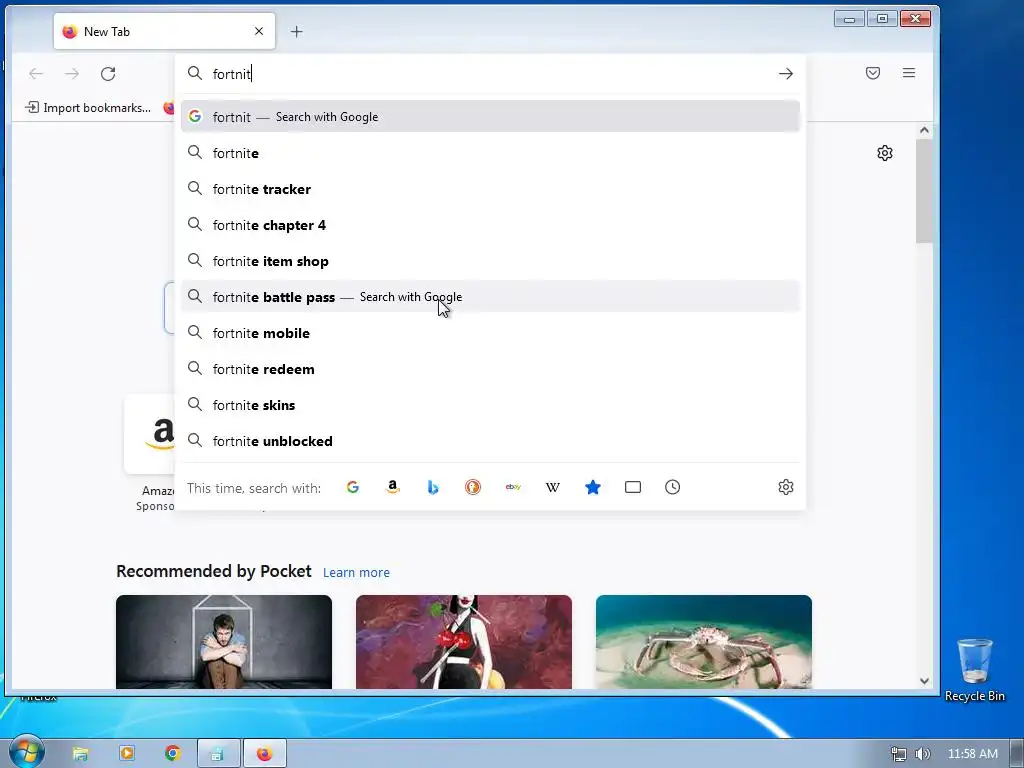Image resolution: width=1024 pixels, height=768 pixels.
Task: Choose 'fortnite unblocked' suggestion
Action: click(x=490, y=441)
